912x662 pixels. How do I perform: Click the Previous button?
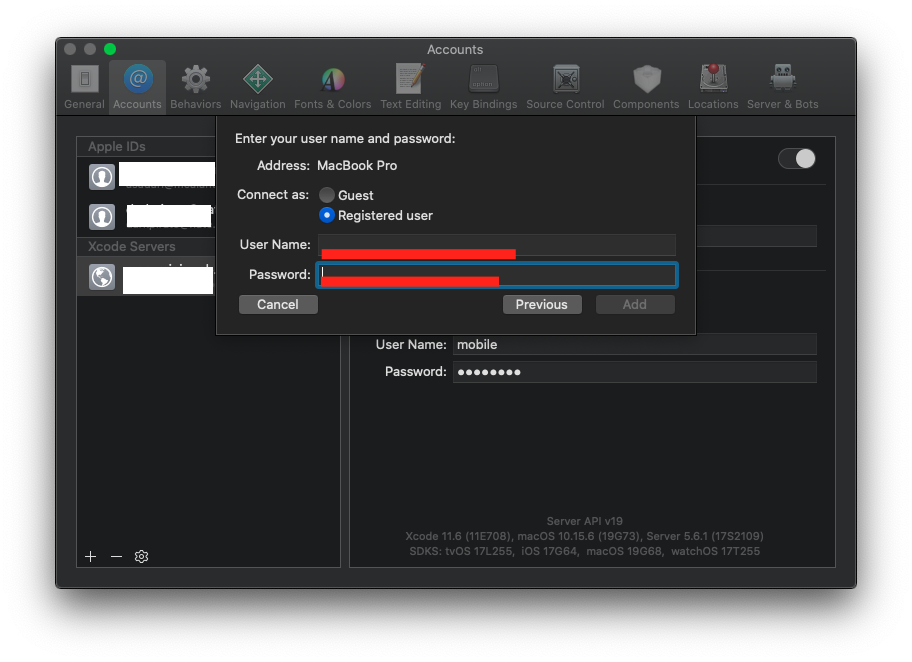point(542,304)
